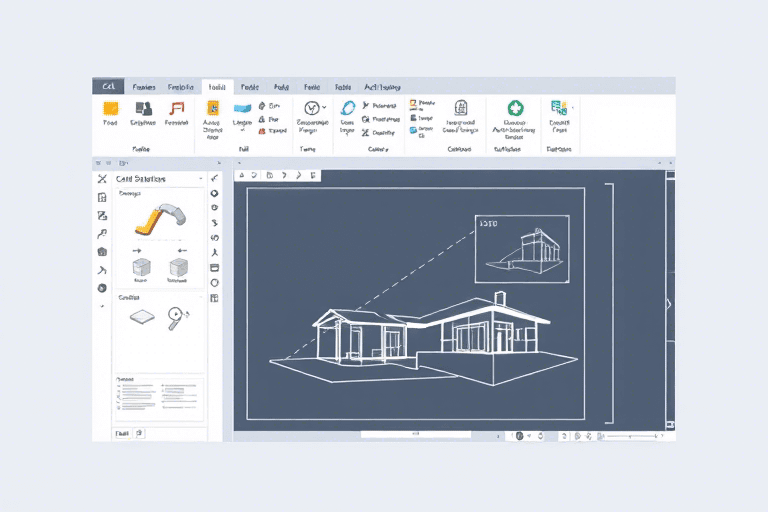This screenshot has height=512, width=768.
Task: Expand the side panel header dropdown arrow
Action: coord(201,179)
